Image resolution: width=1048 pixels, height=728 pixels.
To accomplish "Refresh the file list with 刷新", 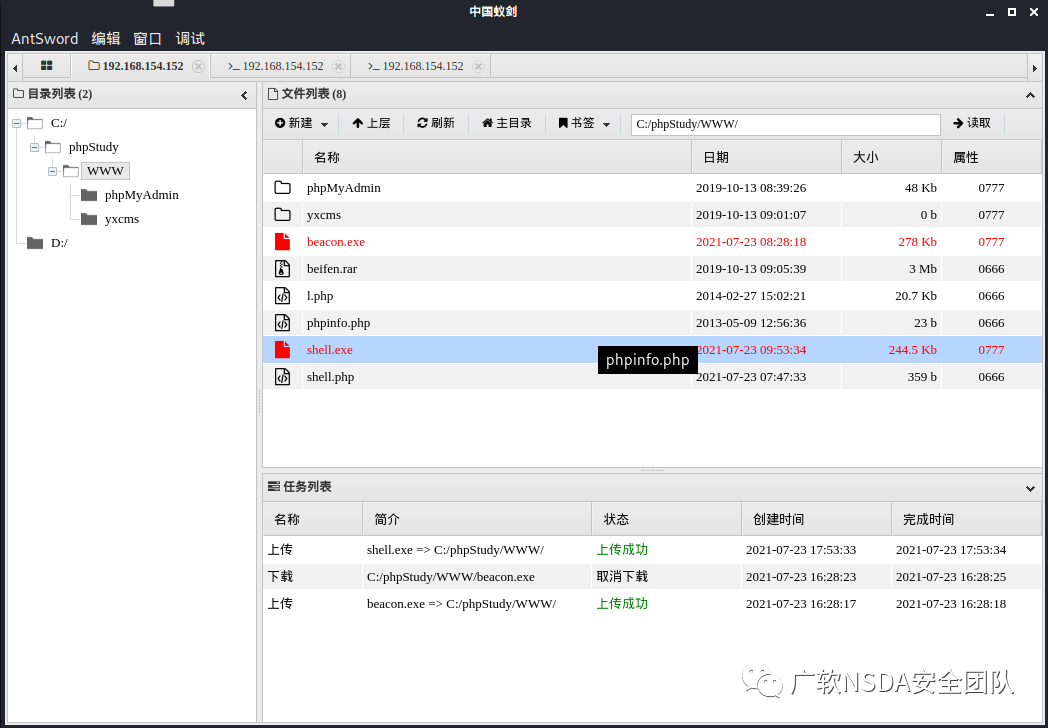I will (436, 124).
